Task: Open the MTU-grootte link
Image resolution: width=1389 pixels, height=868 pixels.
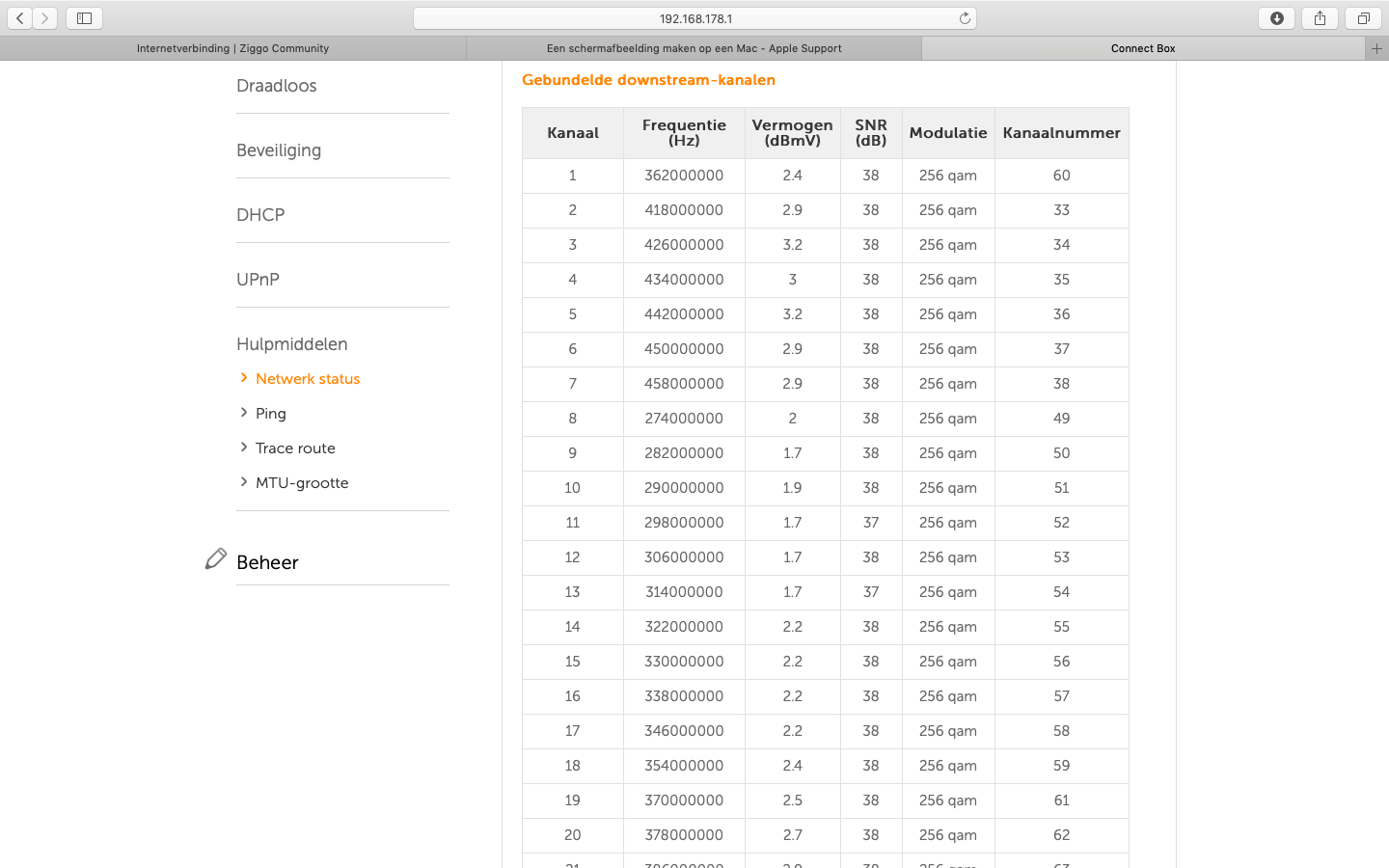Action: 302,483
